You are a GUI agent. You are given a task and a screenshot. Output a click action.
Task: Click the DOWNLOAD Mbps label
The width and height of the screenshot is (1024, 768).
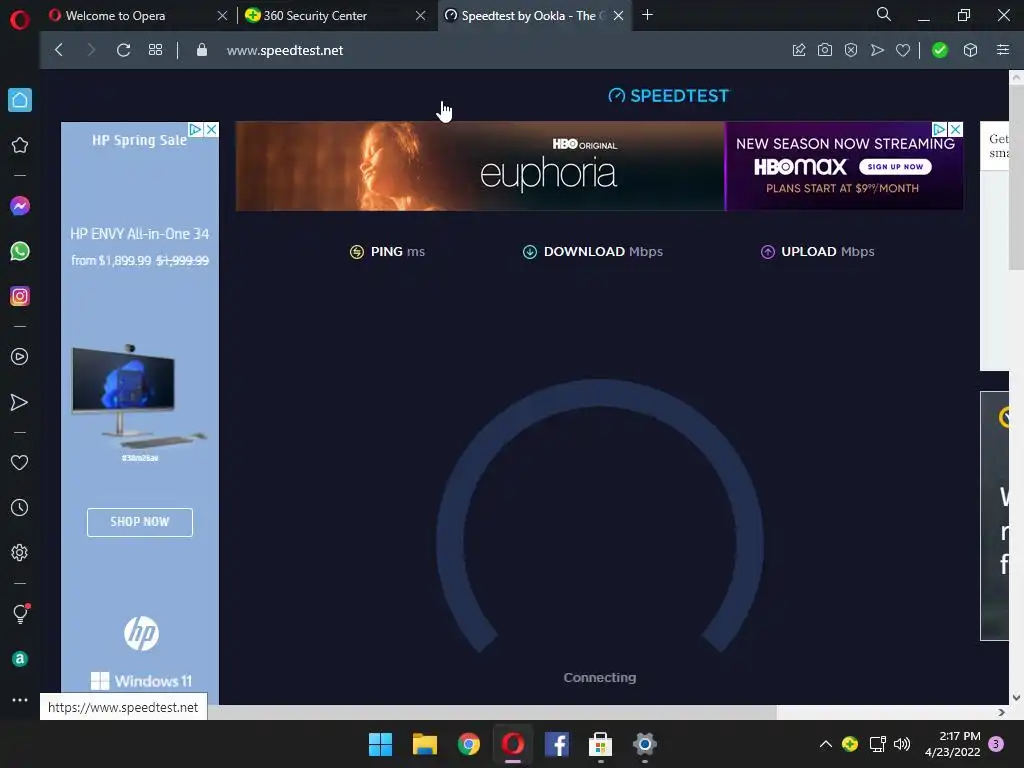[x=593, y=251]
